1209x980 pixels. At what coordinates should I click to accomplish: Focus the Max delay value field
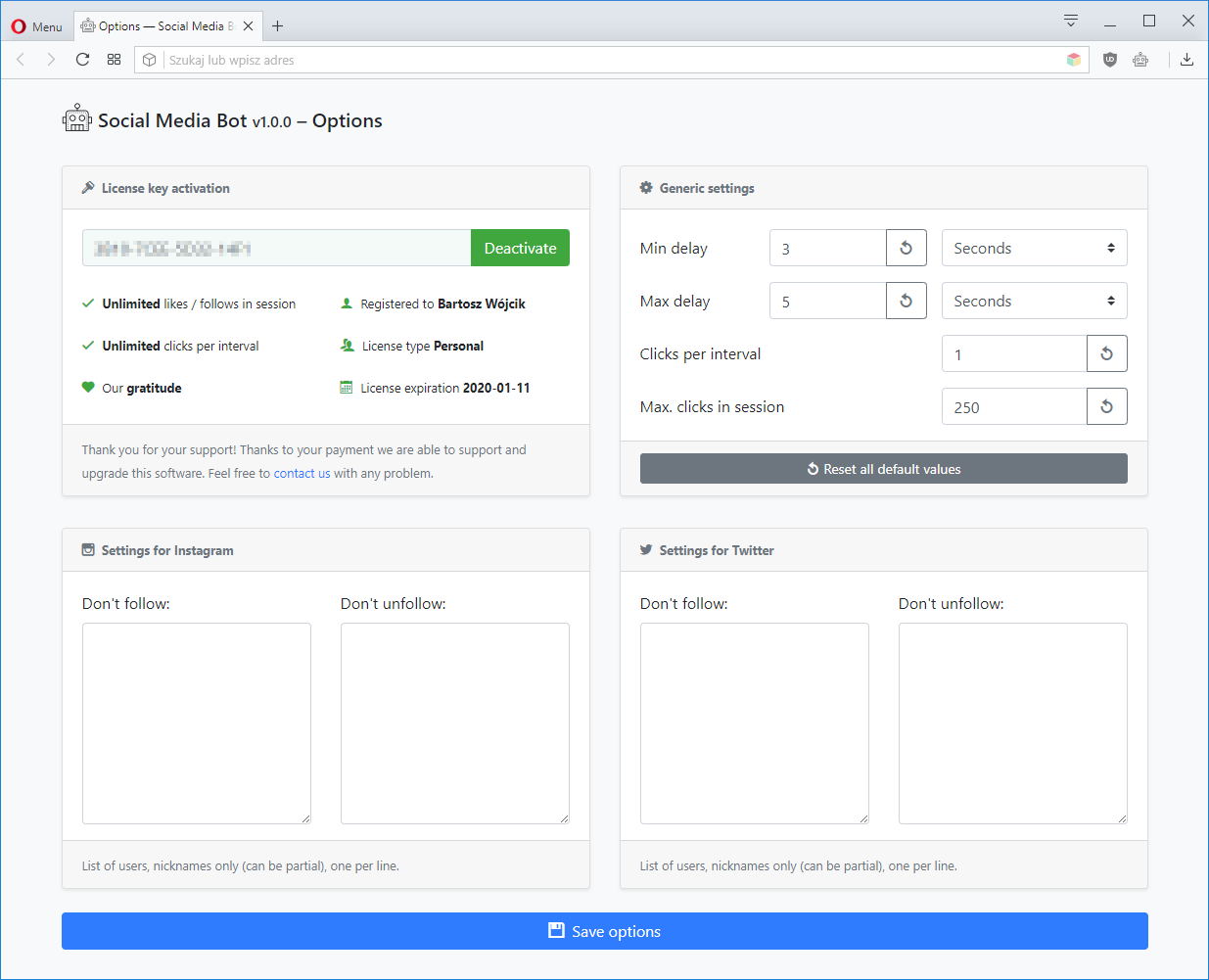(828, 301)
